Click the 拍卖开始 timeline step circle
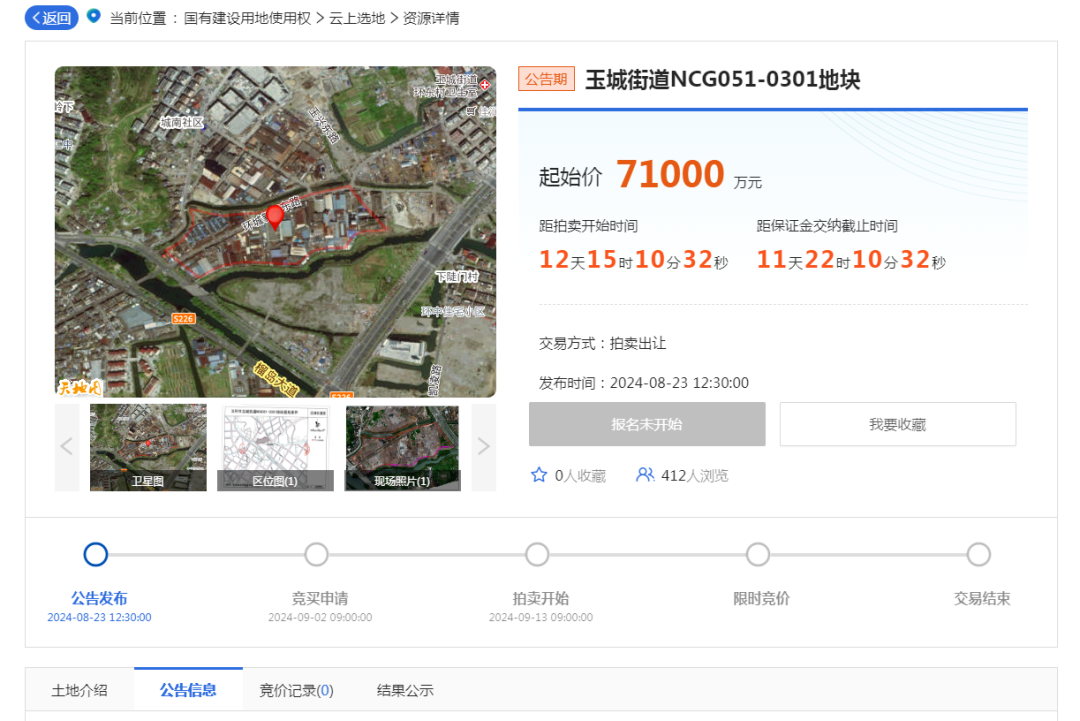1080x721 pixels. pos(538,554)
